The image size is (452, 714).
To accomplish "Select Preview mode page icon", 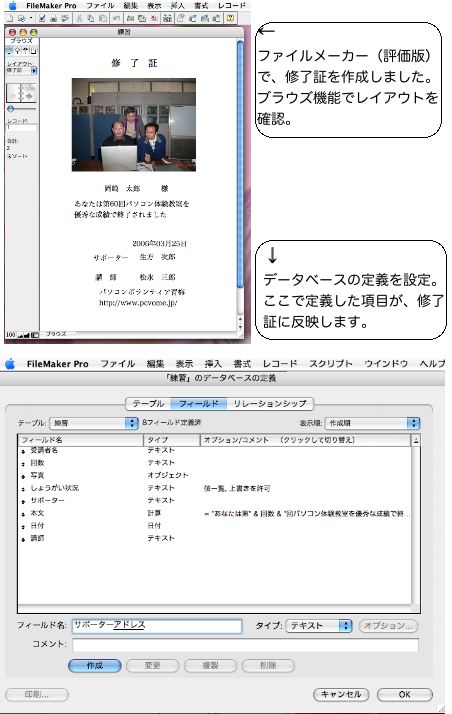I will (x=33, y=51).
